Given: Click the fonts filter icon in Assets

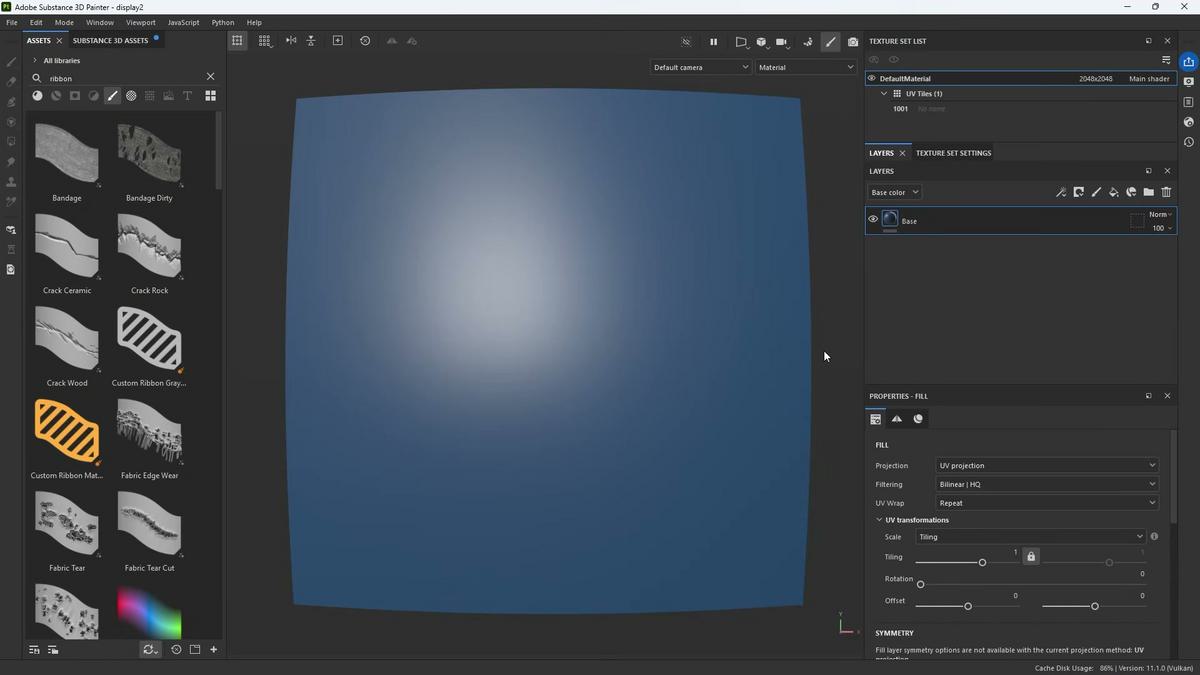Looking at the screenshot, I should pos(187,95).
